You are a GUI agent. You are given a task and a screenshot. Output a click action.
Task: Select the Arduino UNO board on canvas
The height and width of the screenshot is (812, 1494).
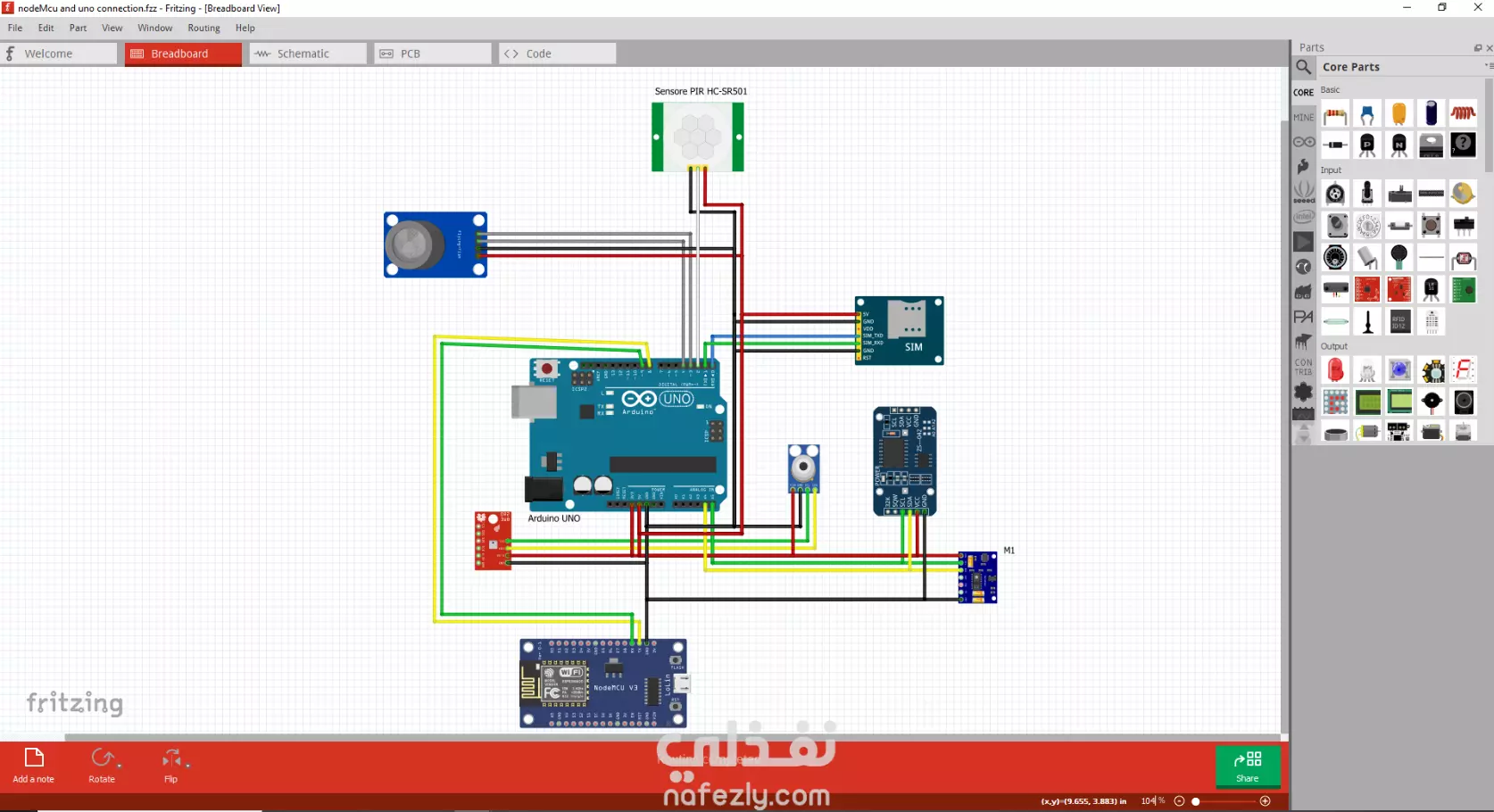(x=619, y=434)
